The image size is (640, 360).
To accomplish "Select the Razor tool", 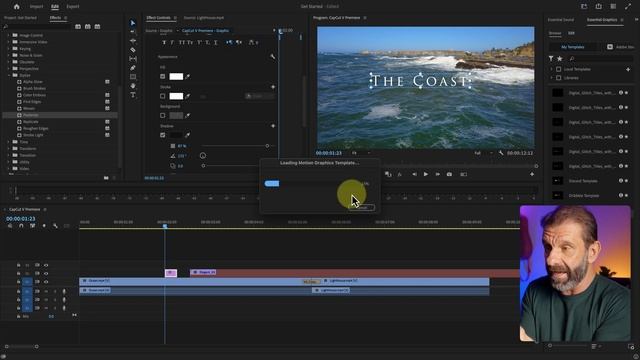I will (133, 50).
